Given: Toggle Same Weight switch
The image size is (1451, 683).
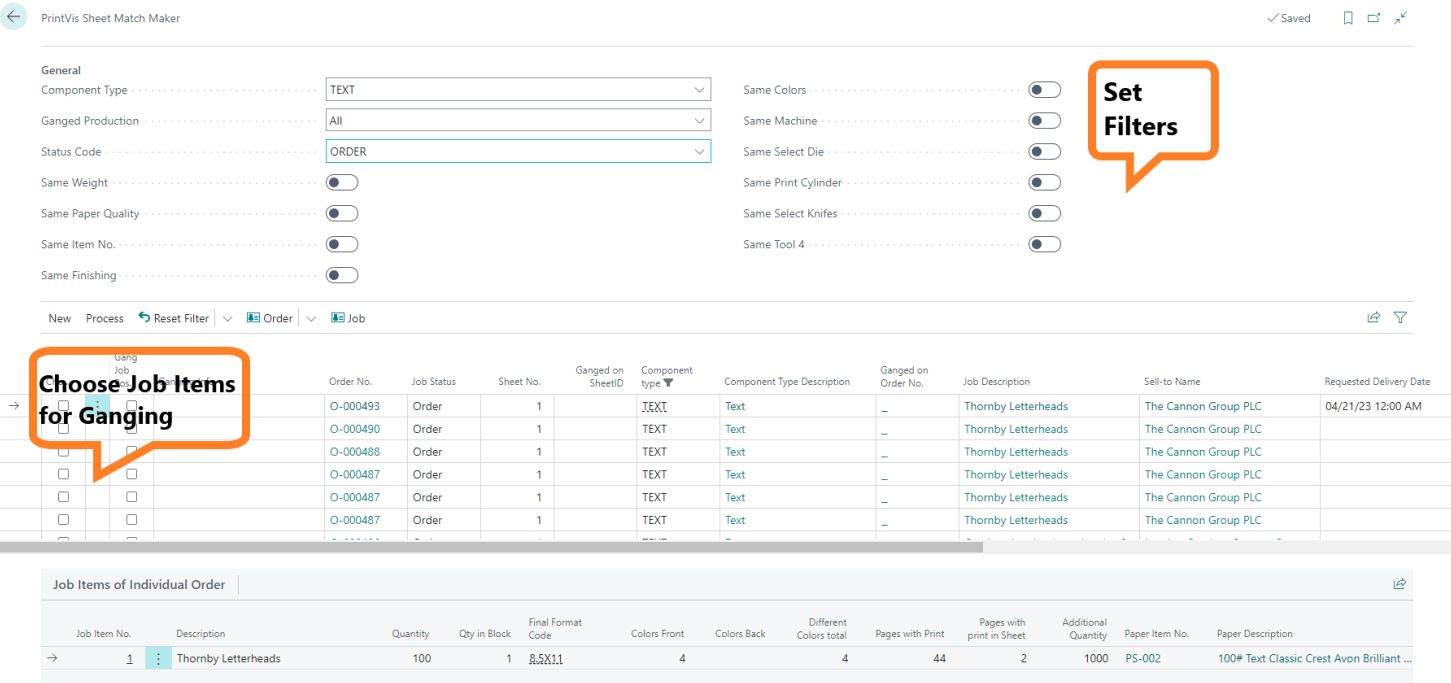Looking at the screenshot, I should click(x=342, y=182).
